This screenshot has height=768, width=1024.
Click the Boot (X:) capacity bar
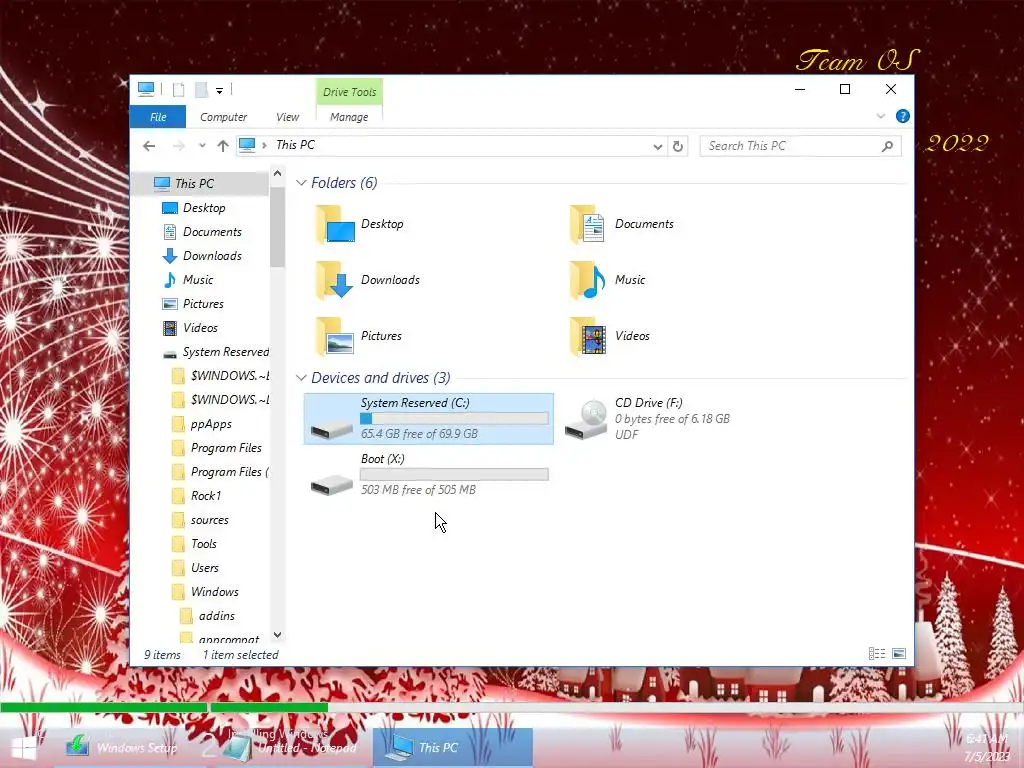[454, 475]
